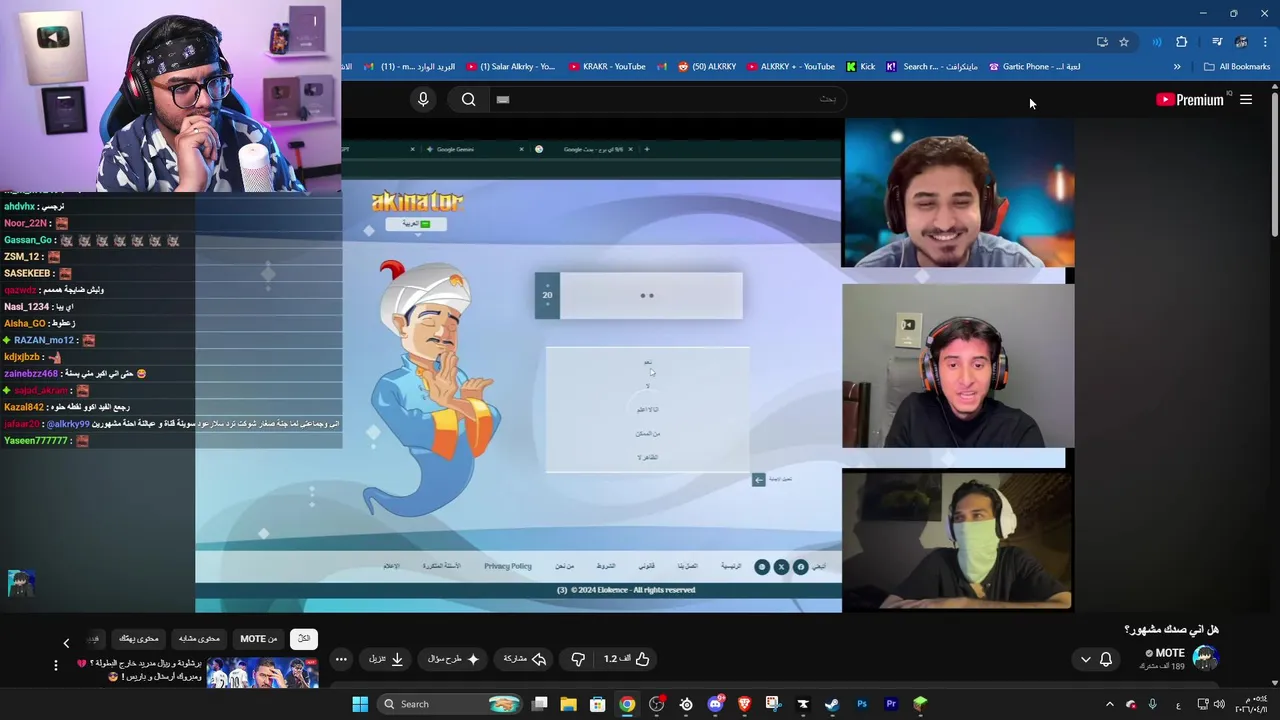Click the YouTube voice search microphone
The width and height of the screenshot is (1280, 720).
[x=423, y=99]
